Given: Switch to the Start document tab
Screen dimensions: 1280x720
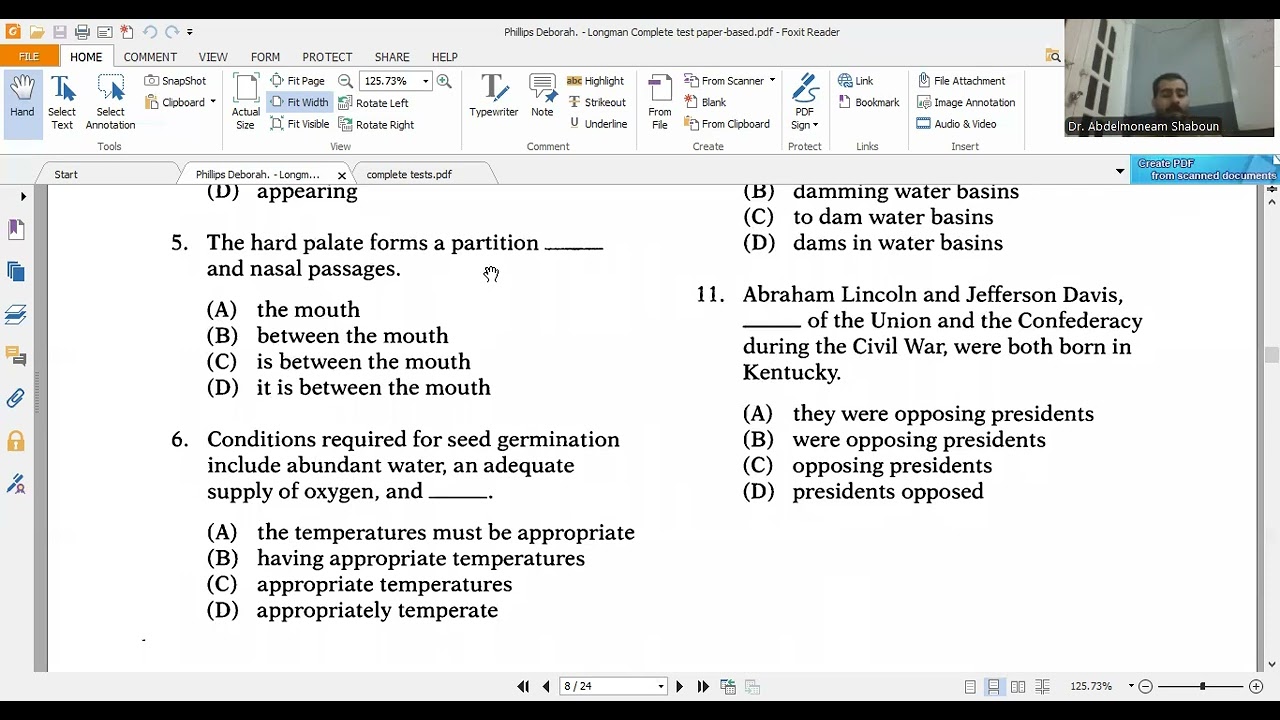Looking at the screenshot, I should [66, 174].
